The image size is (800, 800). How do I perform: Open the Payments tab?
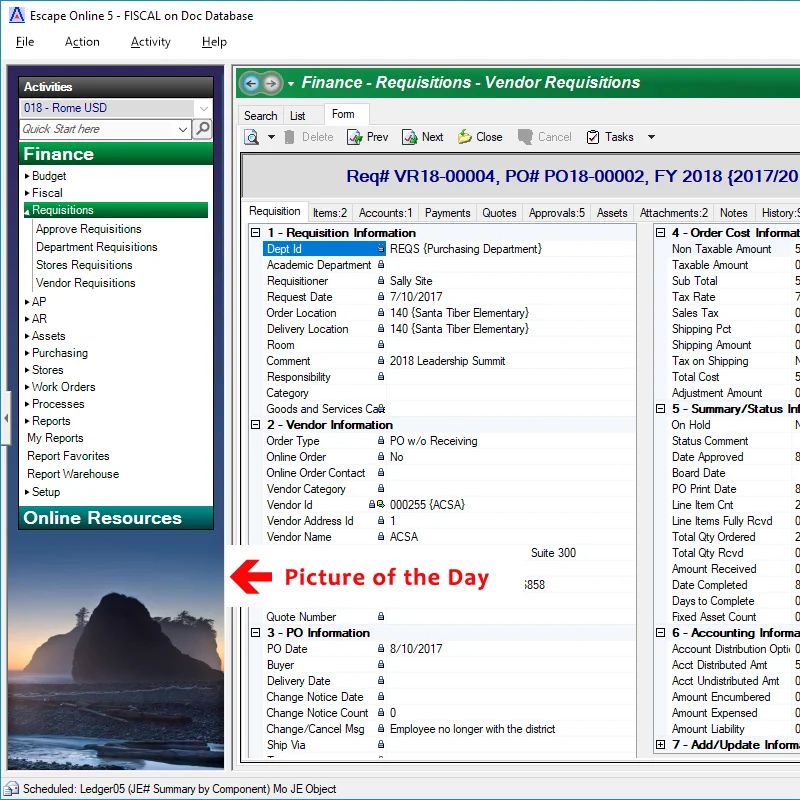(447, 213)
